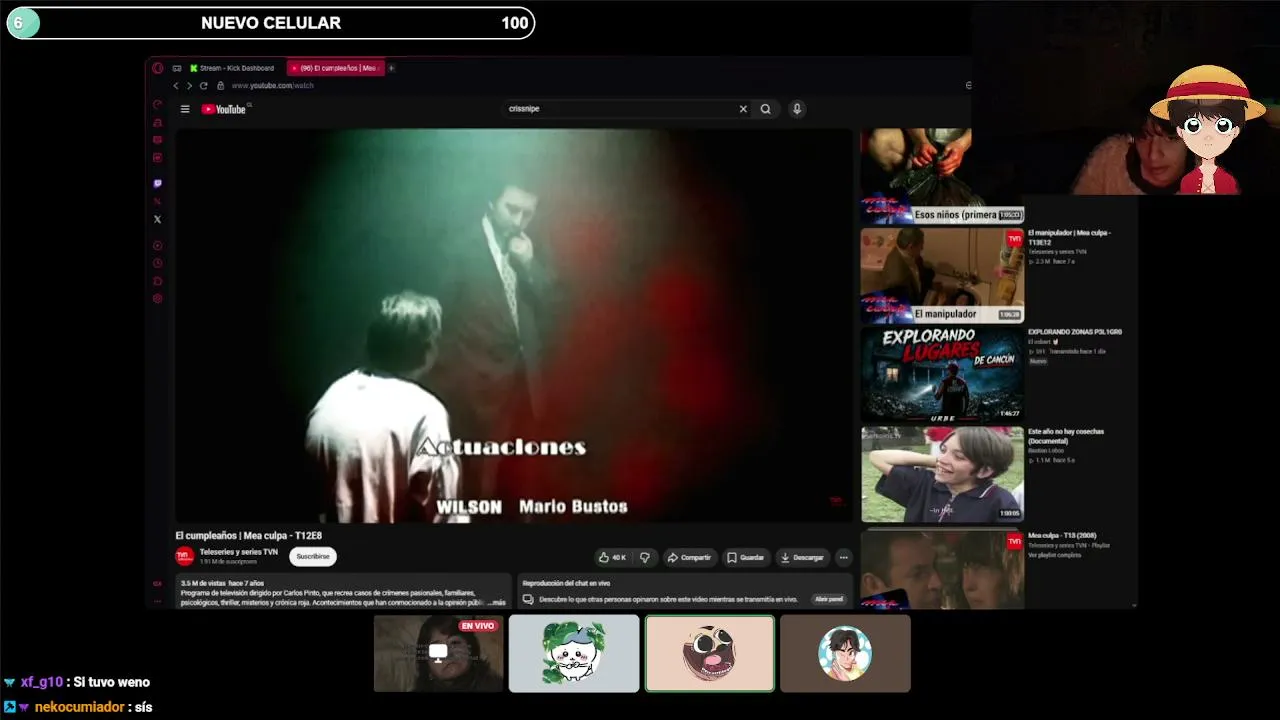This screenshot has width=1280, height=720.
Task: Click 'Ver playlist completa' link
Action: point(1055,555)
